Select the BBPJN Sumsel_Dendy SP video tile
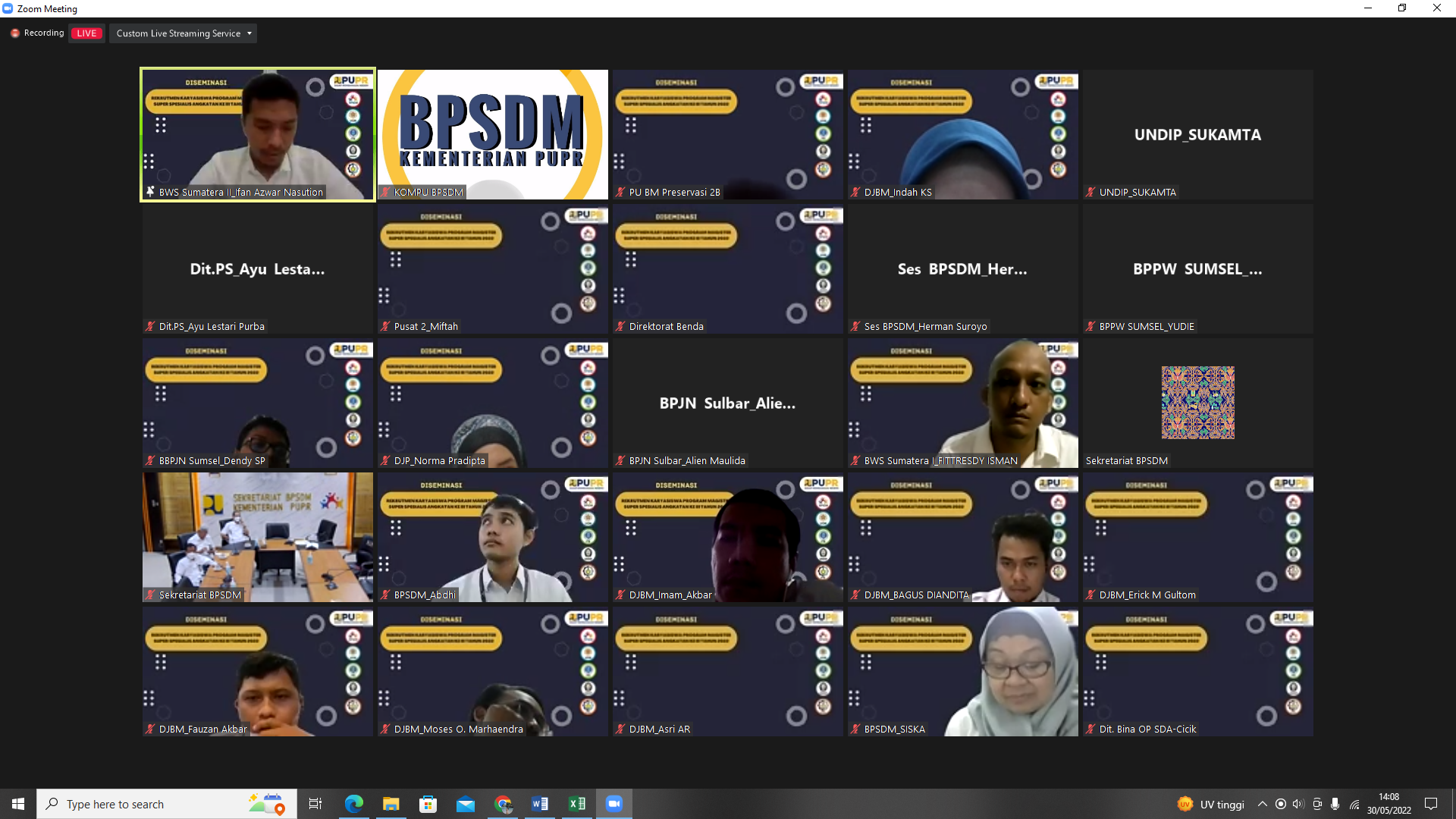Screen dimensions: 1456x819 coord(258,403)
